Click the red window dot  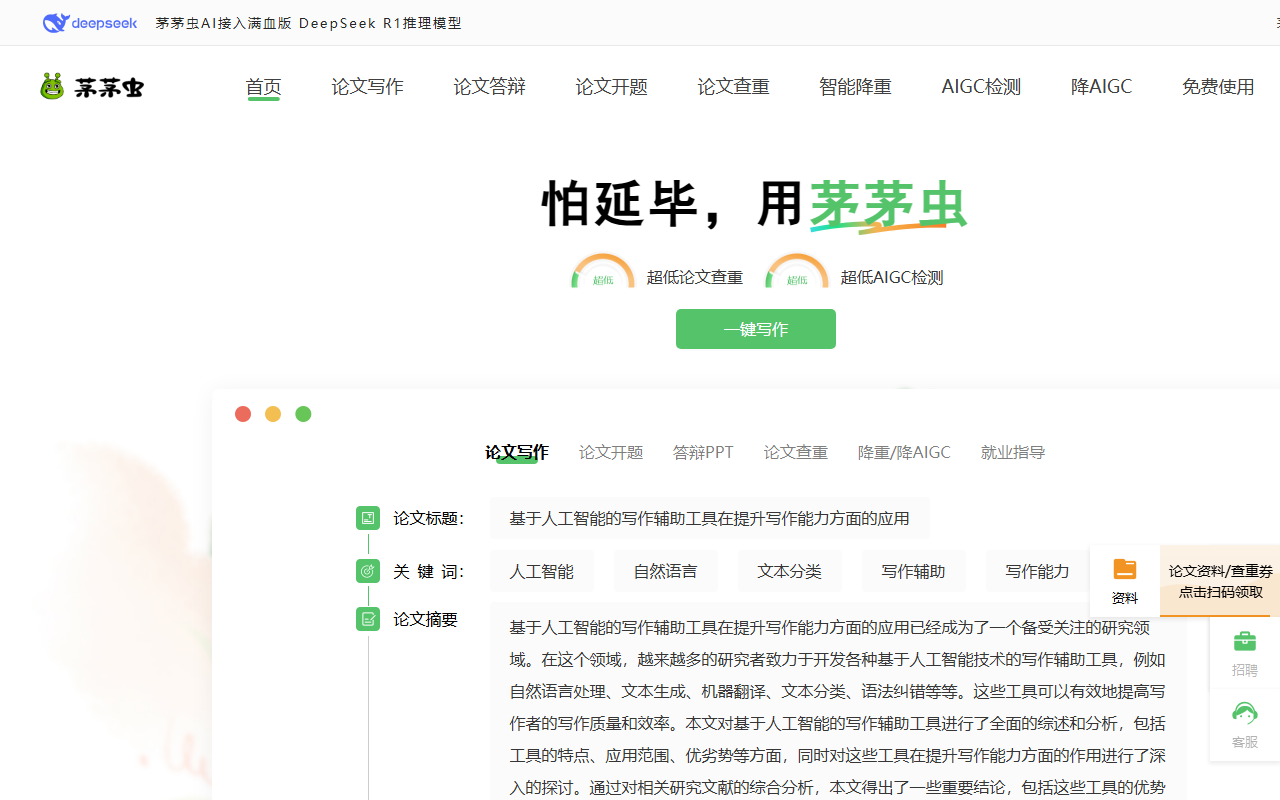coord(243,414)
